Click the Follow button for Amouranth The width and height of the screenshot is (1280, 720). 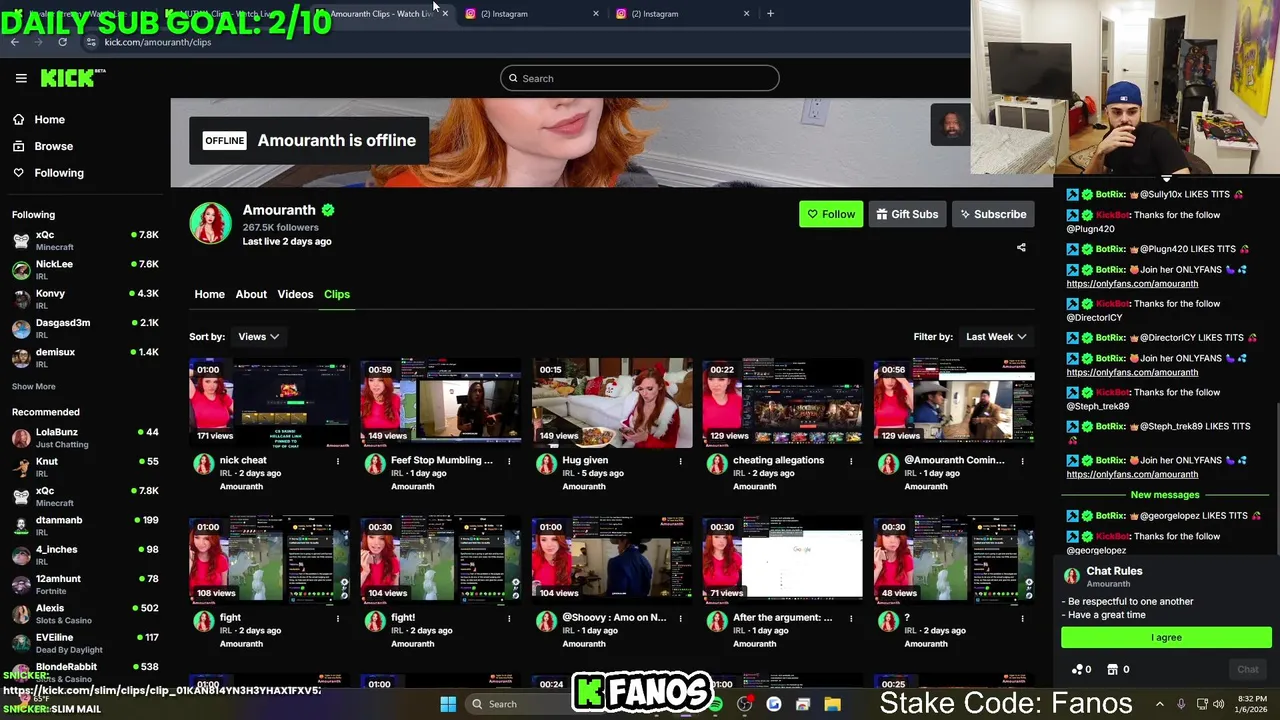[x=830, y=214]
